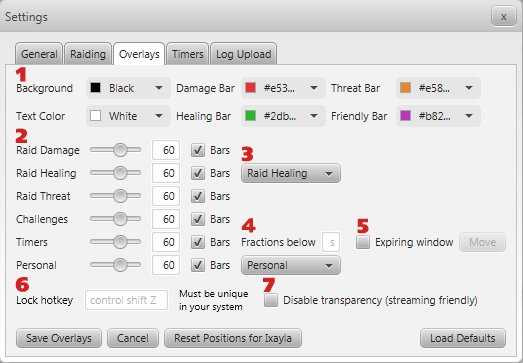Toggle Bars checkbox for Raid Healing

pyautogui.click(x=198, y=173)
